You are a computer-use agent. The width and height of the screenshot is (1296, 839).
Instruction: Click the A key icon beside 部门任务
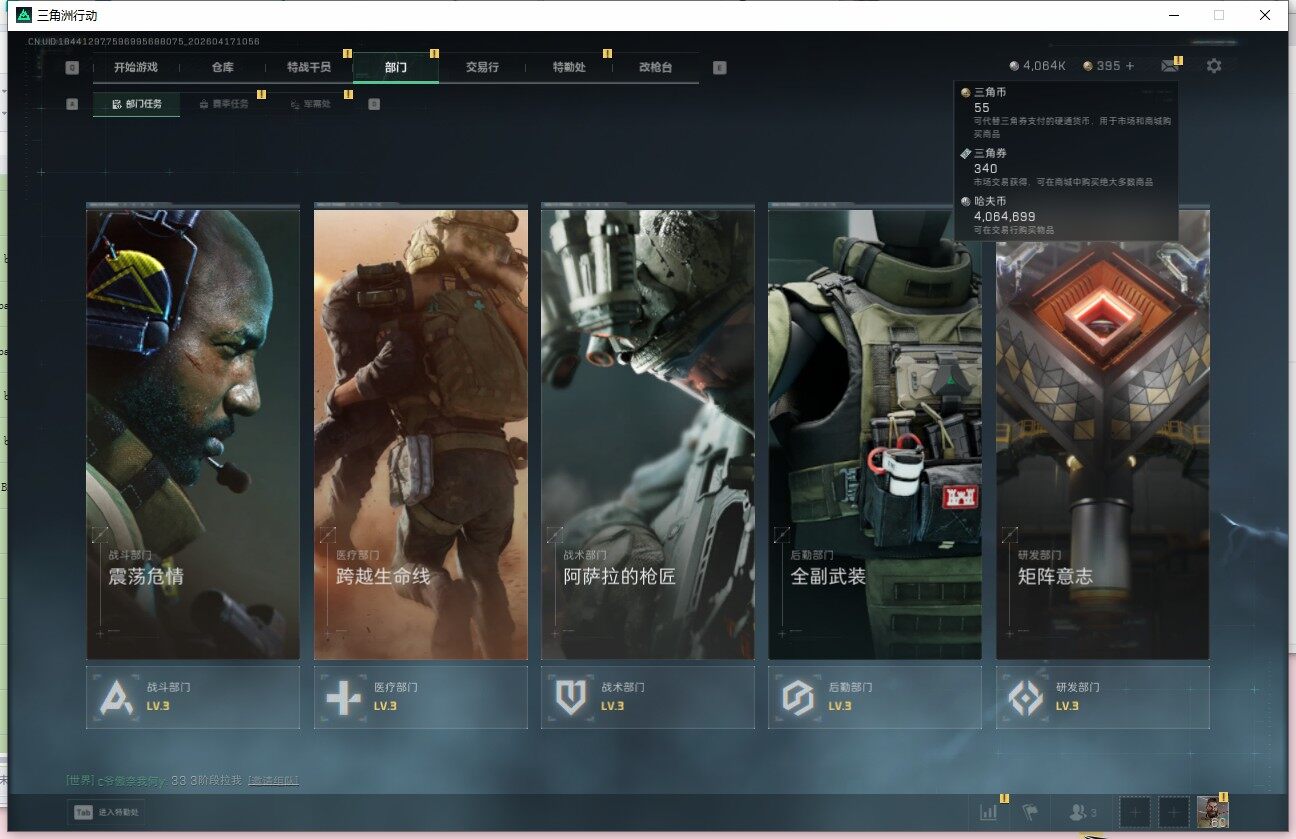pos(72,103)
